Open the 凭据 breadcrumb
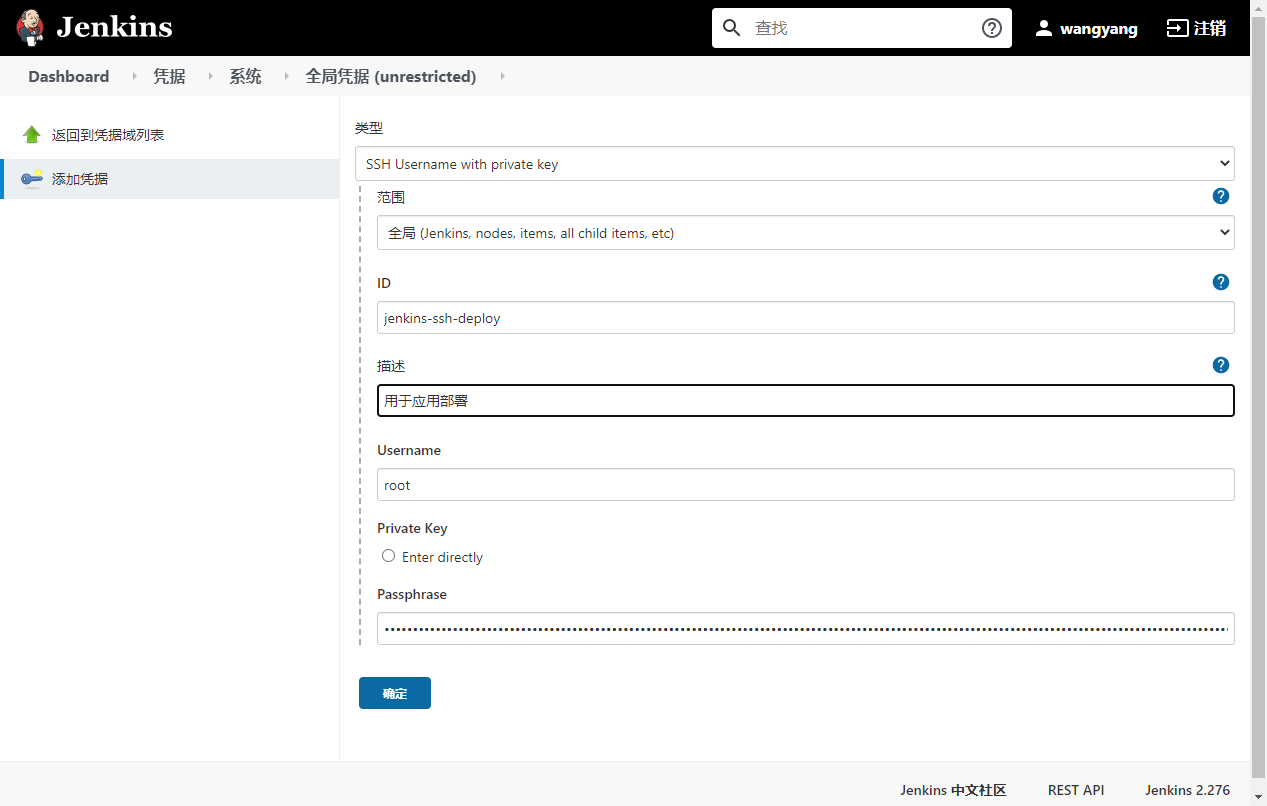Screen dimensions: 1267x806 pos(169,76)
